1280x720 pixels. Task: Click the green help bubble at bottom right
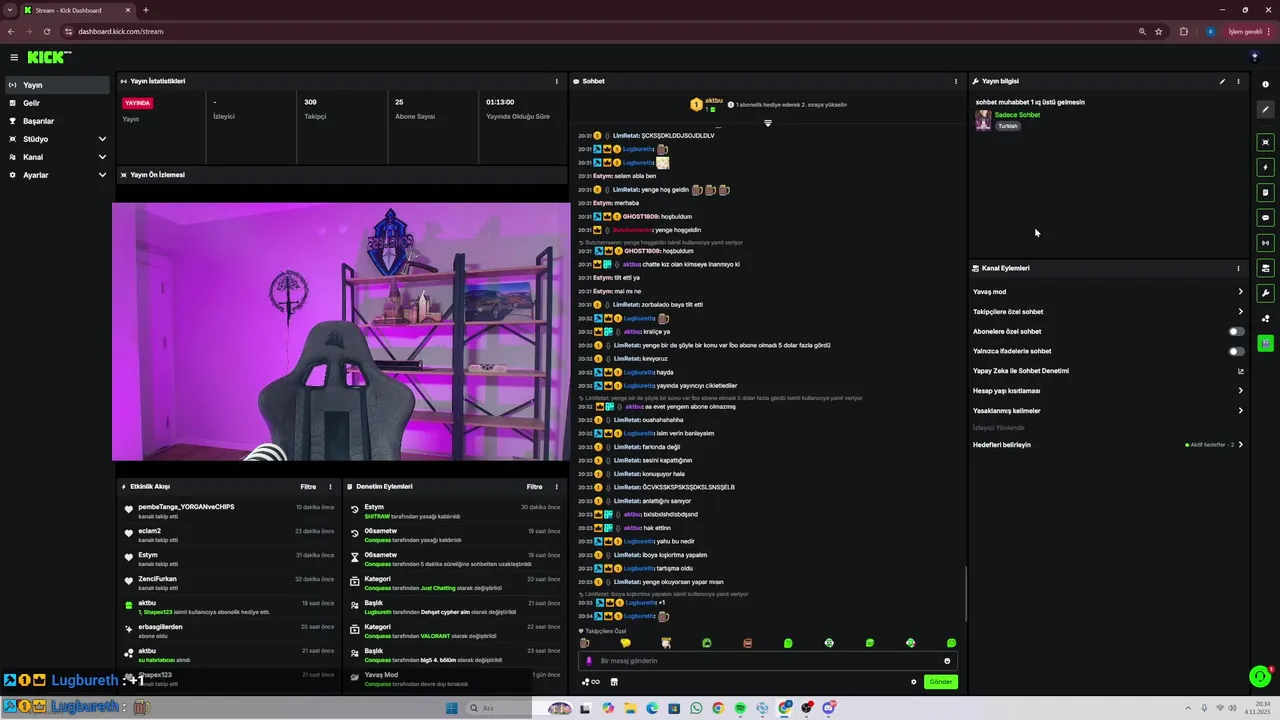(x=1260, y=677)
